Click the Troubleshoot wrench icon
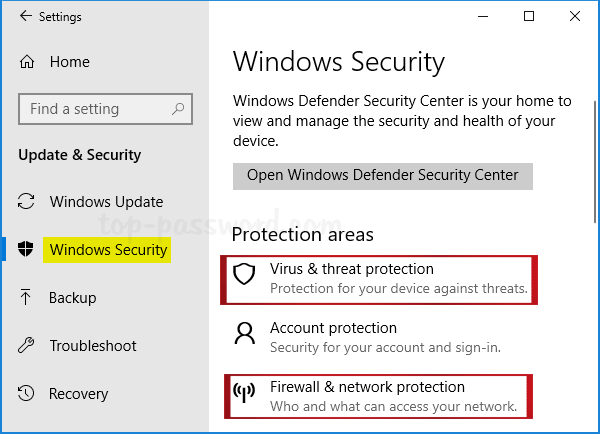This screenshot has width=600, height=434. (x=26, y=345)
